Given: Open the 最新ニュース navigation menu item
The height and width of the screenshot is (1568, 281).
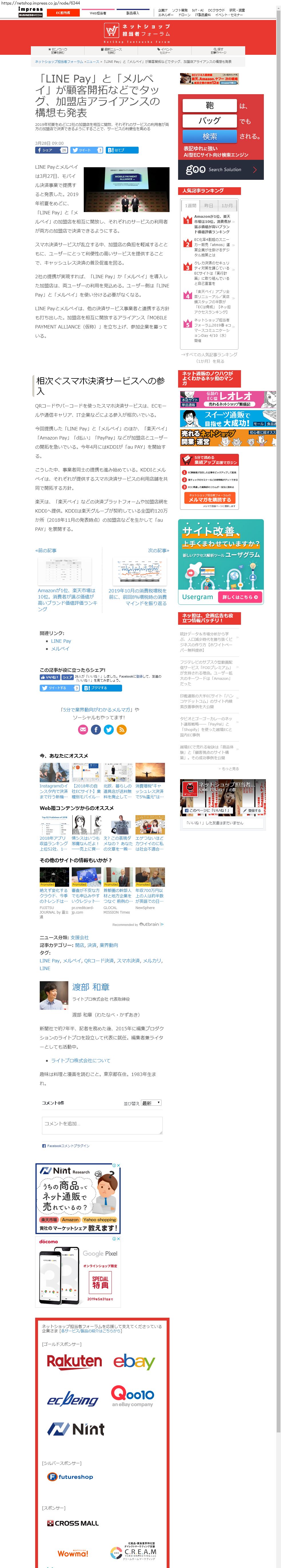Looking at the screenshot, I should (111, 51).
